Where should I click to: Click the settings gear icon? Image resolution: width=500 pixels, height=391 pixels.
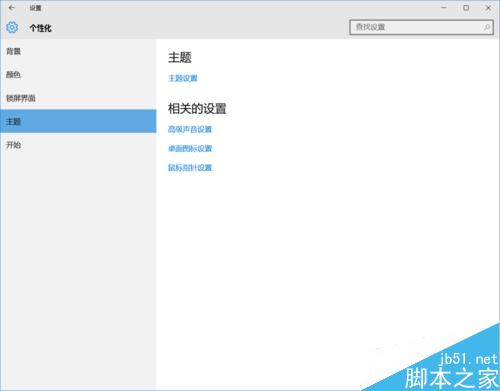point(12,27)
